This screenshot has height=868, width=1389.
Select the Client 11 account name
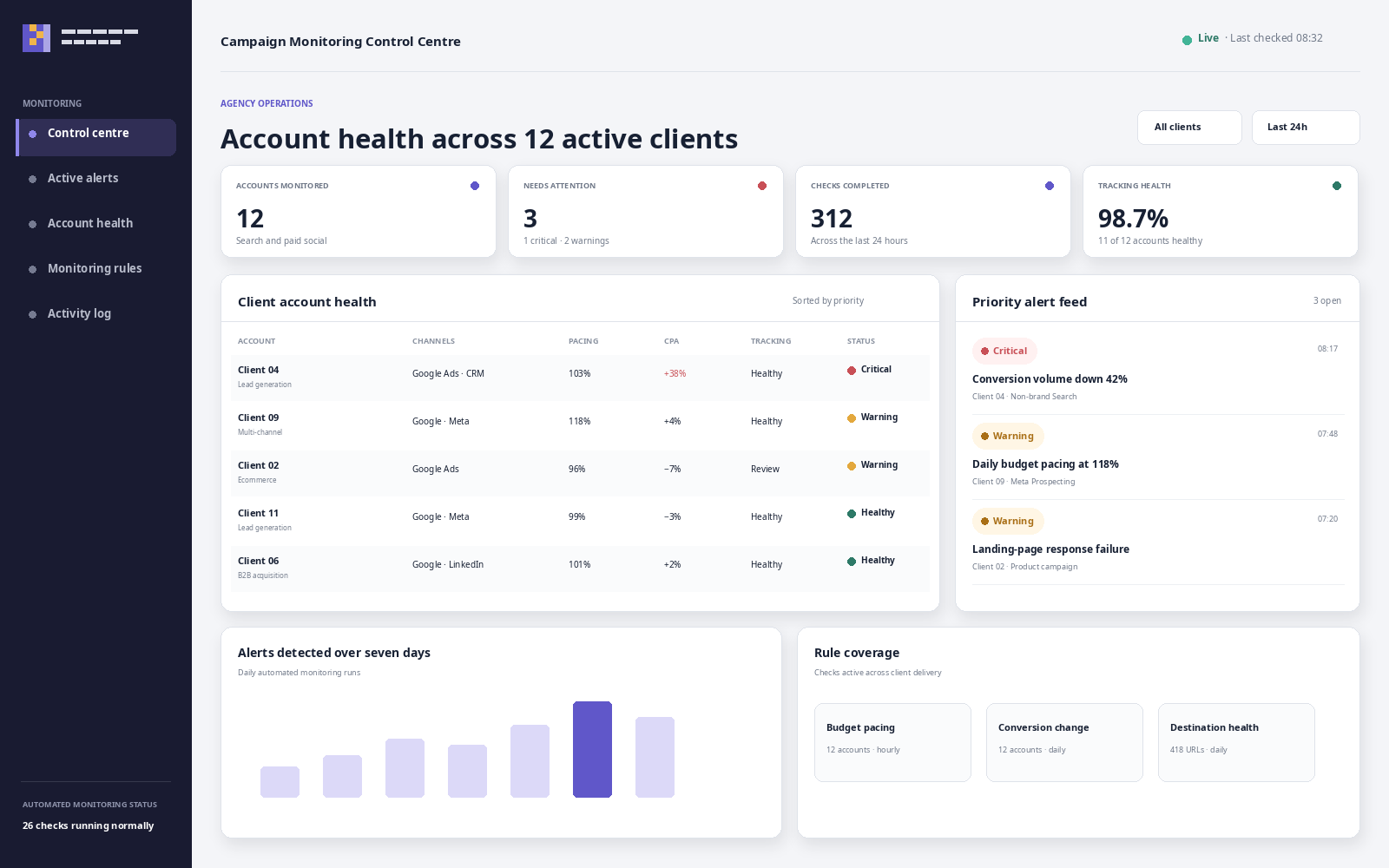(259, 513)
